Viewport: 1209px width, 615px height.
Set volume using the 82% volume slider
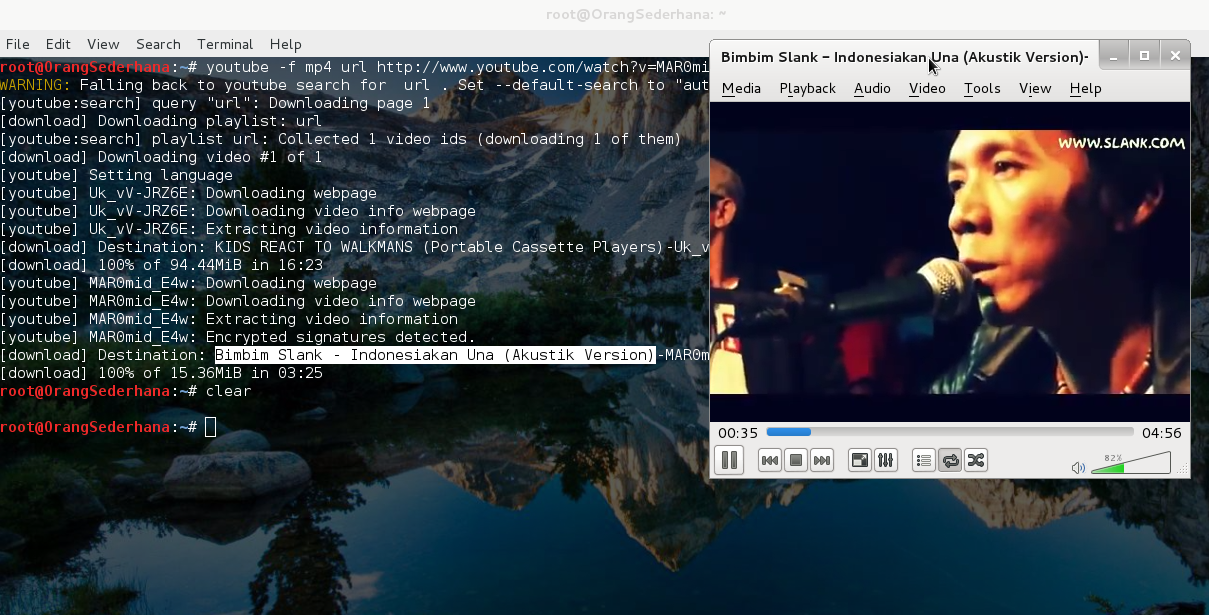pyautogui.click(x=1130, y=463)
